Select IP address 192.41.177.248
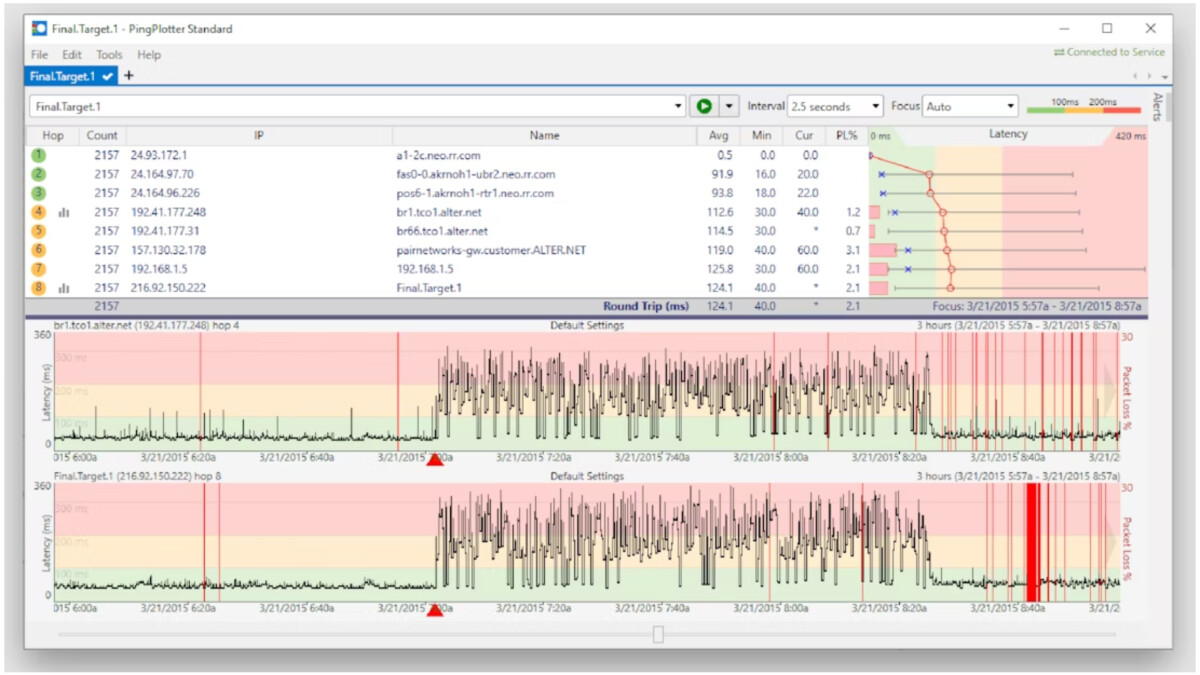This screenshot has width=1200, height=675. 168,212
